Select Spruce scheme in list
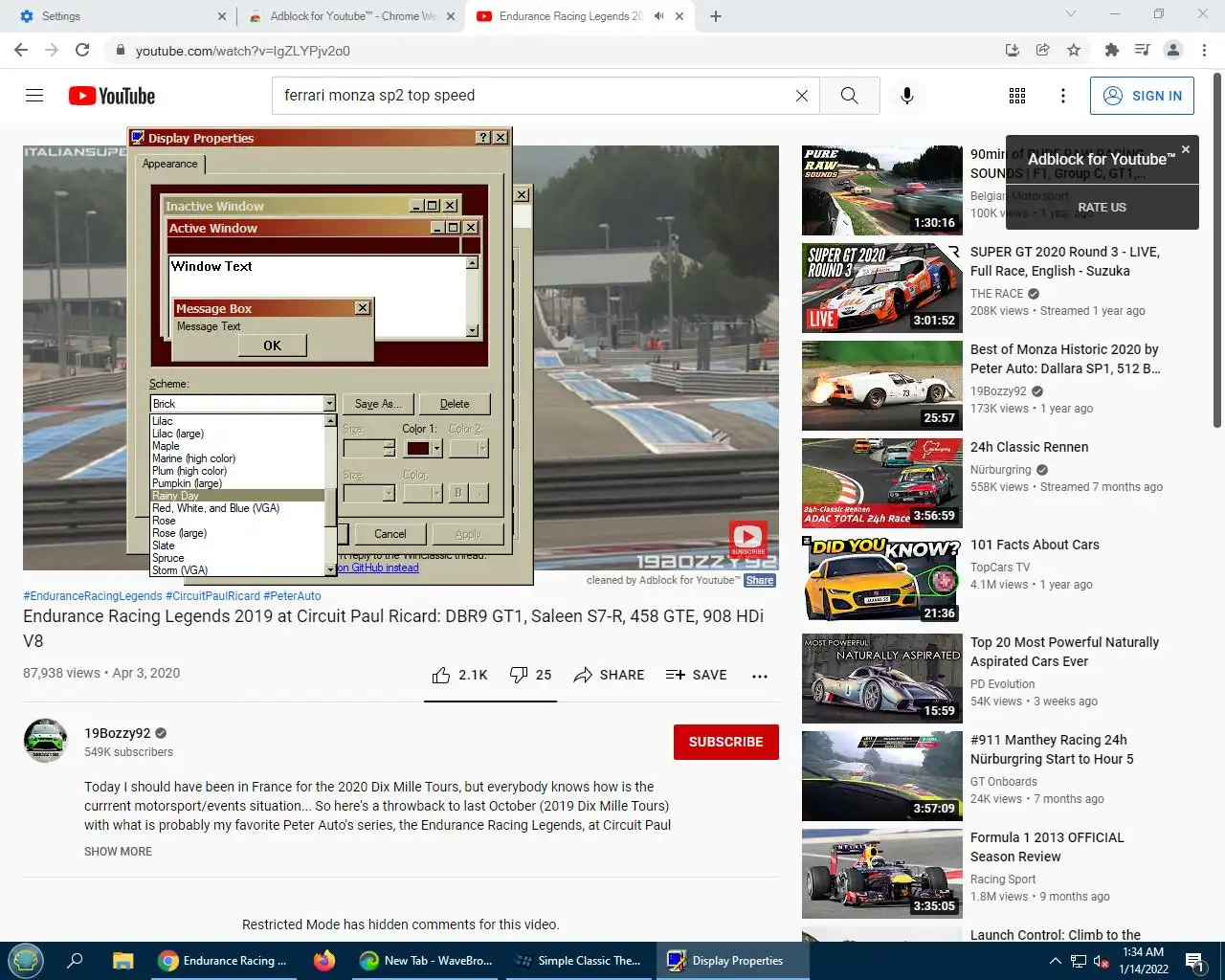This screenshot has height=980, width=1225. (237, 558)
